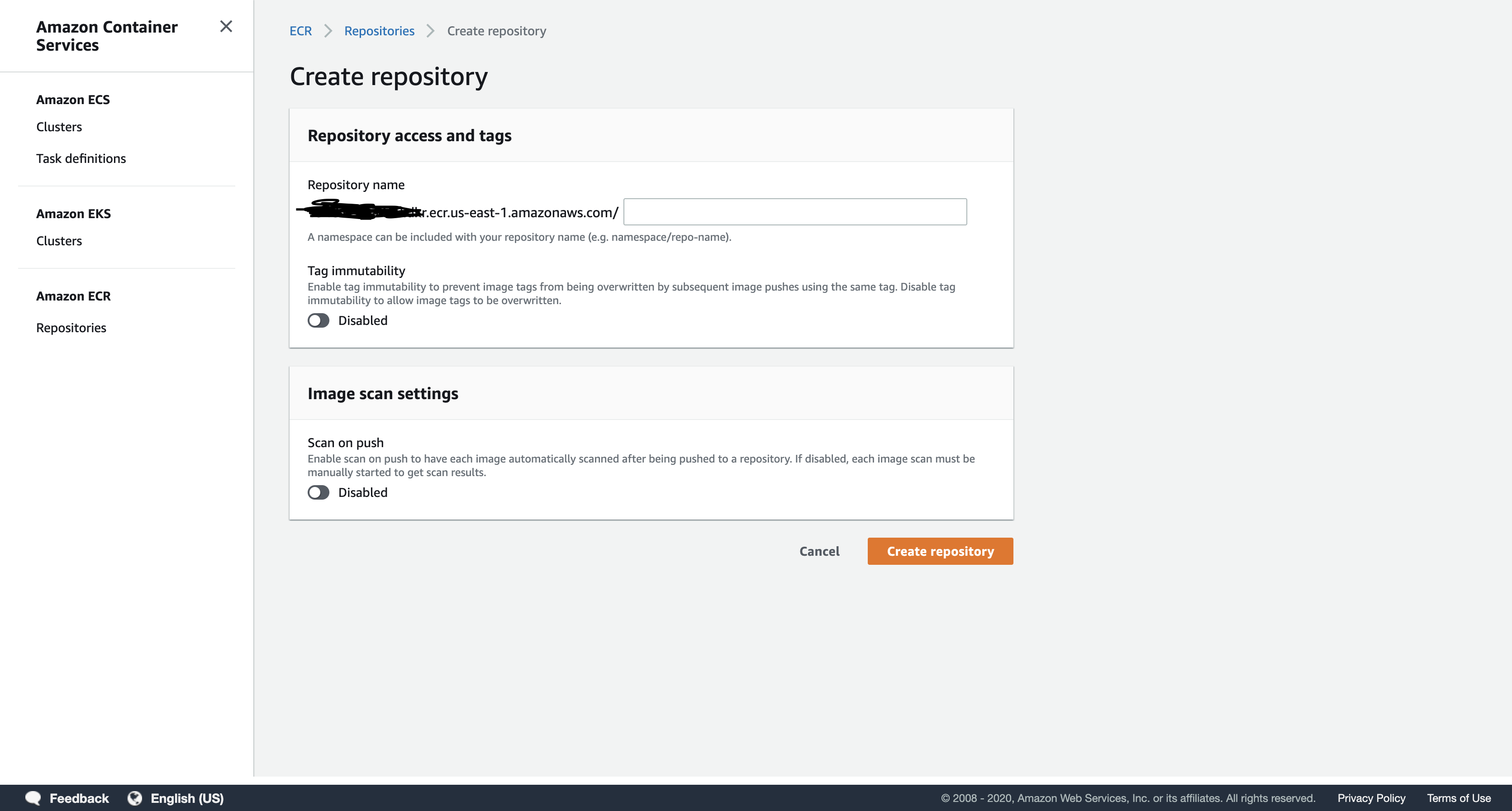Open English (US) language selector
The image size is (1512, 811).
coord(187,798)
